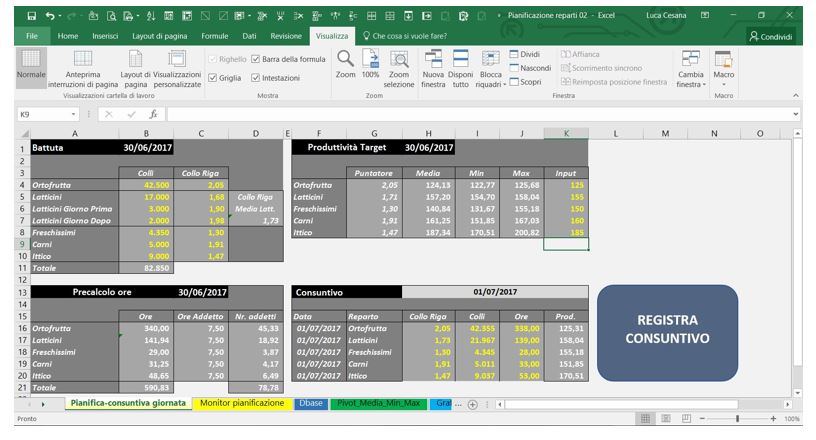This screenshot has height=440, width=816.
Task: Open the Customize Quick Access Toolbar dropdown
Action: click(499, 16)
